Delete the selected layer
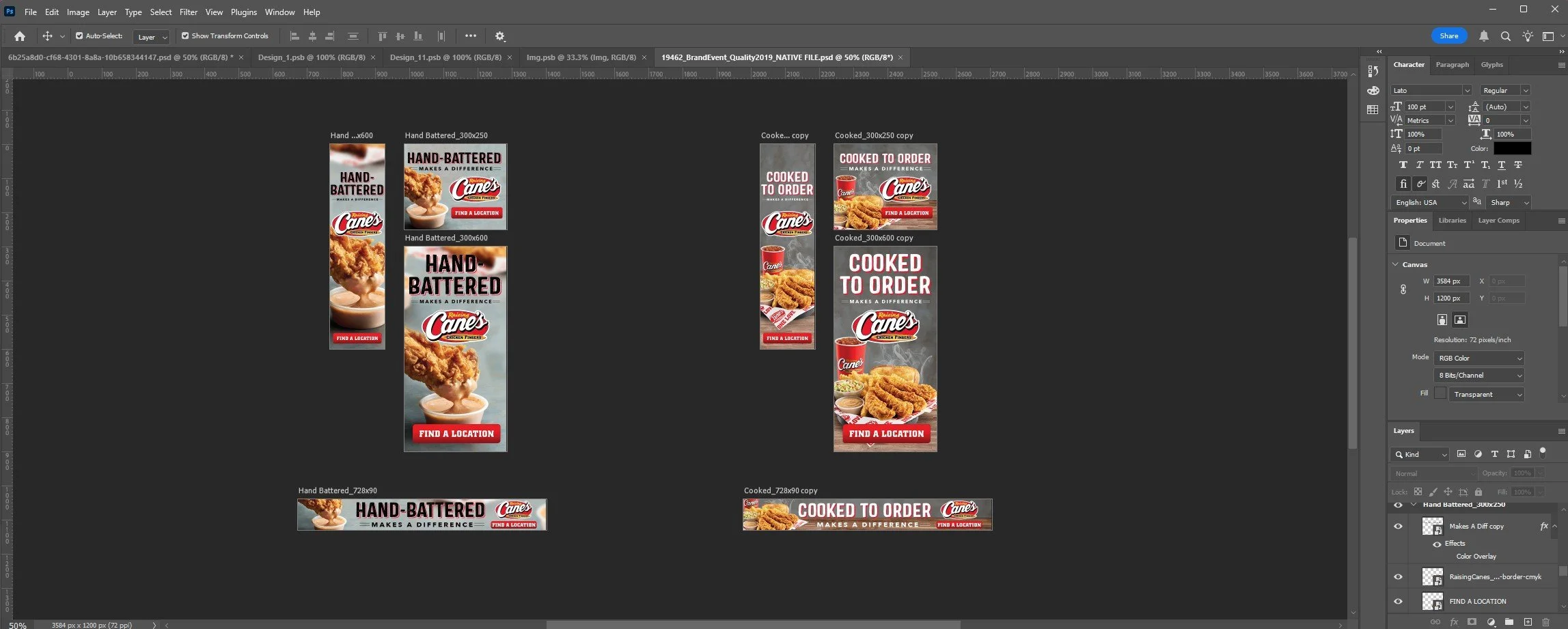This screenshot has height=629, width=1568. (x=1546, y=622)
